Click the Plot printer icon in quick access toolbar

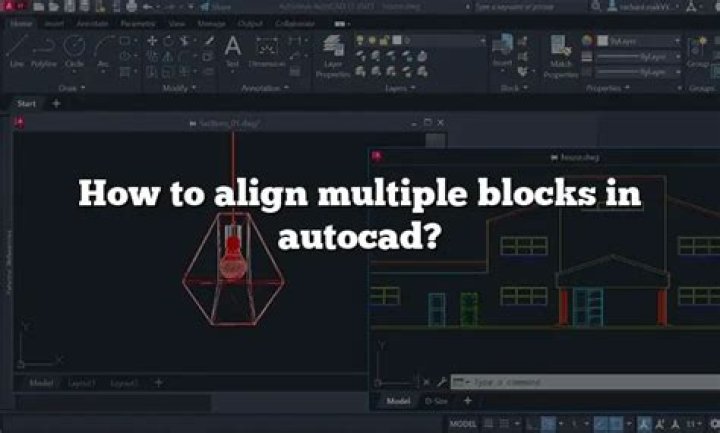point(131,6)
